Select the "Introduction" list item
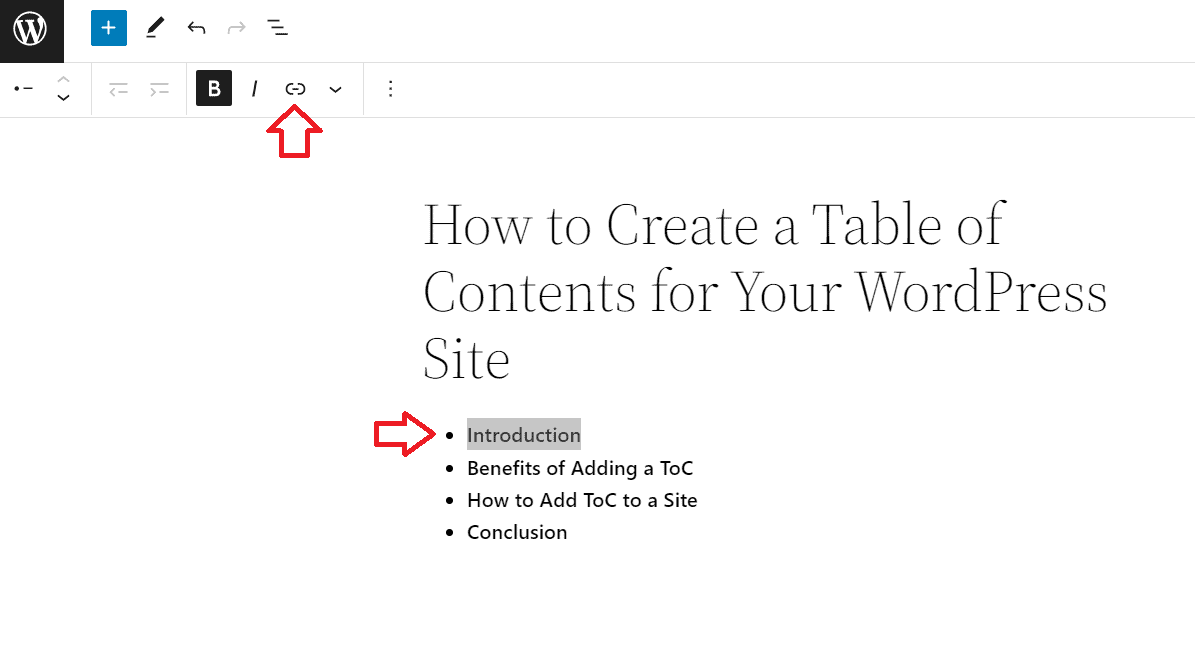 point(524,435)
